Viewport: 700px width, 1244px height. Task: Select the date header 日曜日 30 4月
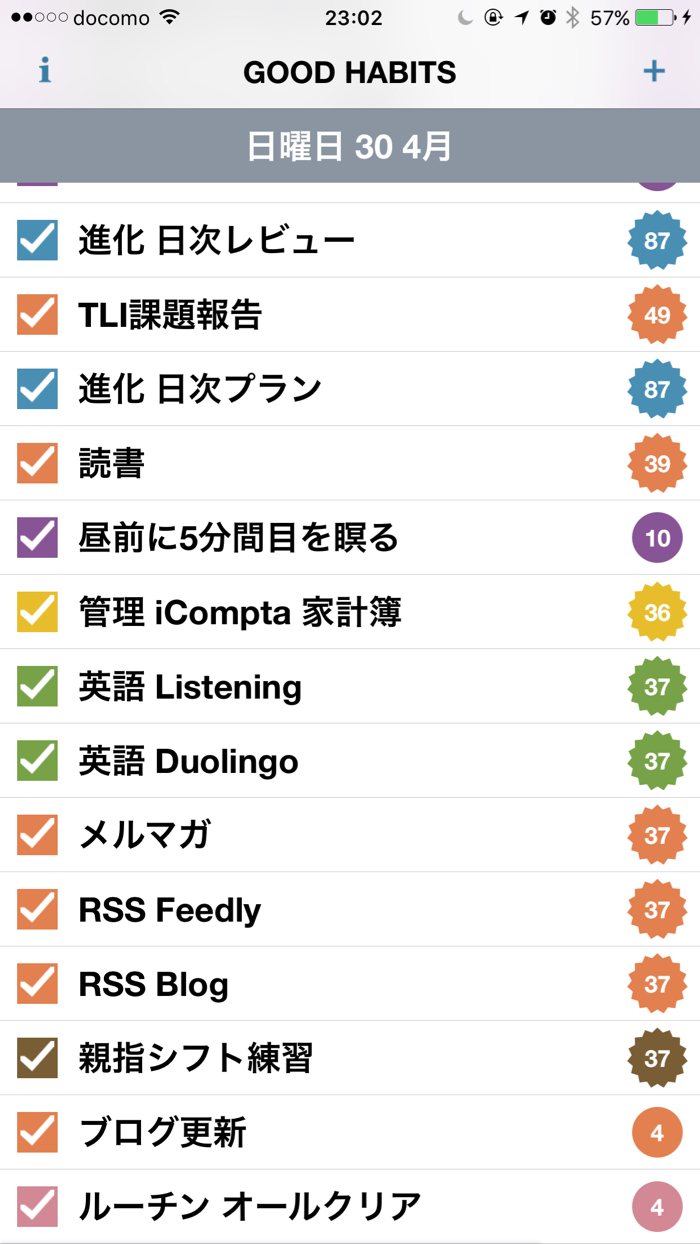coord(350,146)
